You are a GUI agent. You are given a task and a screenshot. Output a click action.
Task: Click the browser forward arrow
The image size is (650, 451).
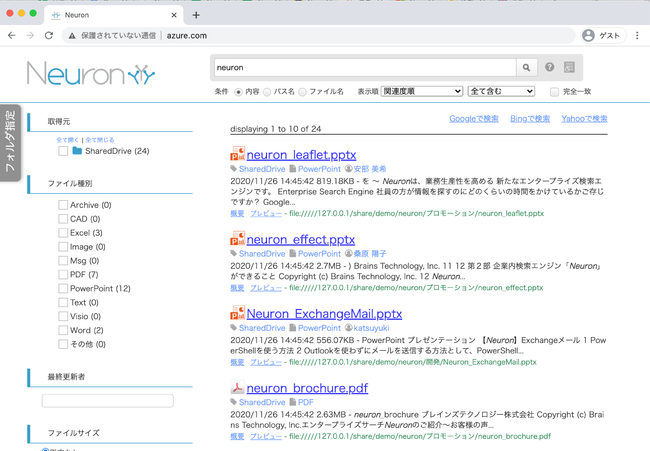coord(30,36)
